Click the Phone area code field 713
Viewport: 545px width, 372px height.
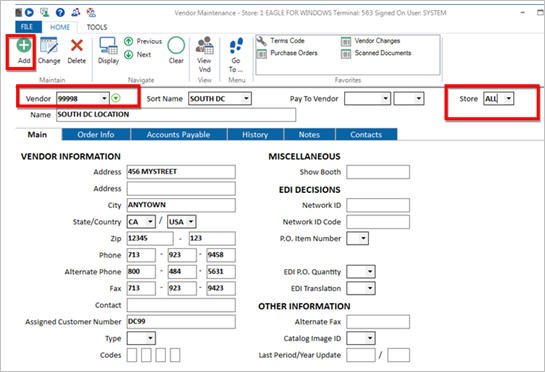[x=141, y=255]
